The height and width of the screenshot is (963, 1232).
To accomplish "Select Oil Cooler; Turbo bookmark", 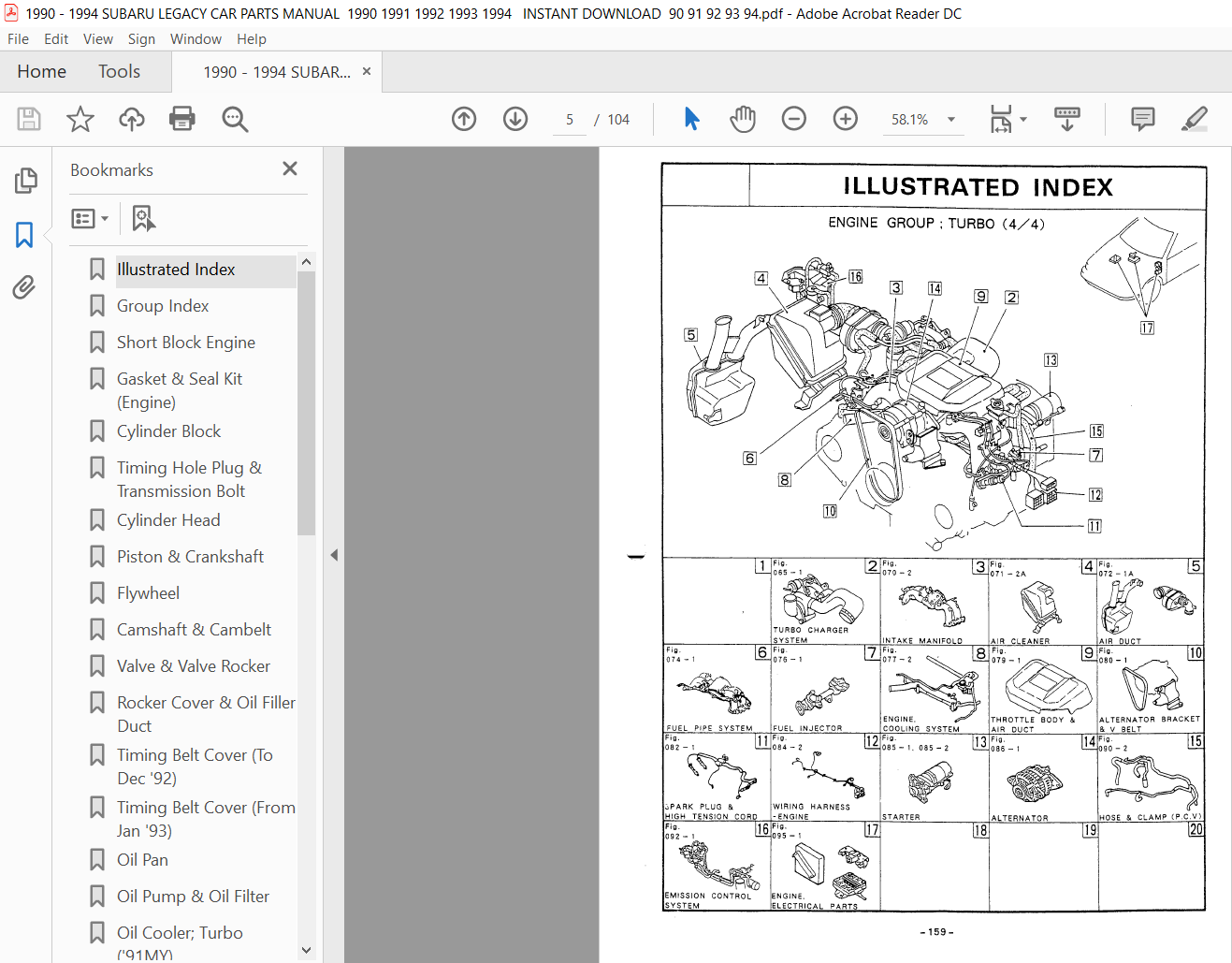I will tap(180, 942).
